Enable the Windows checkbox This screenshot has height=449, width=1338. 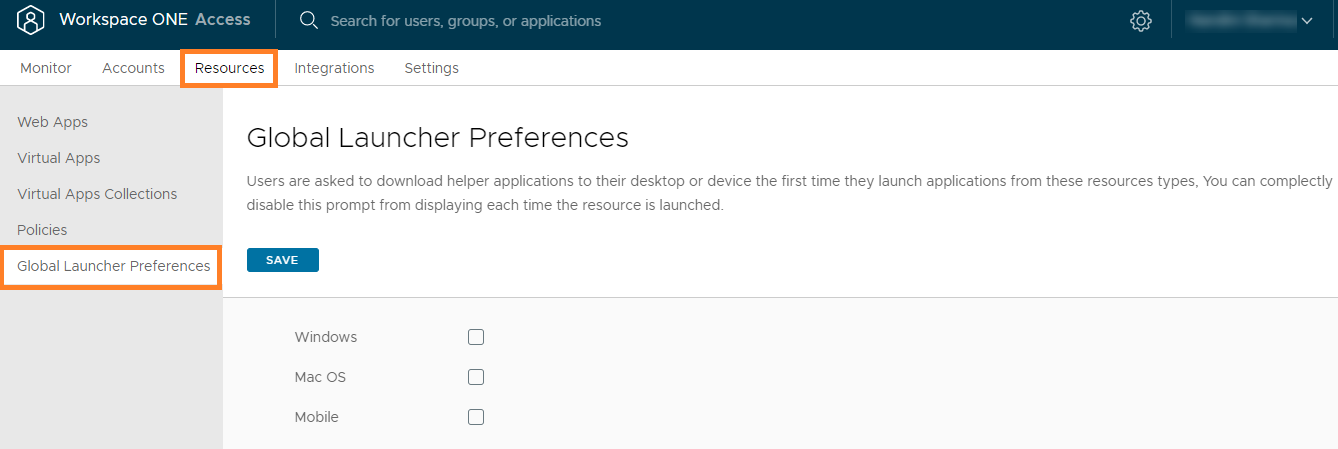click(476, 337)
